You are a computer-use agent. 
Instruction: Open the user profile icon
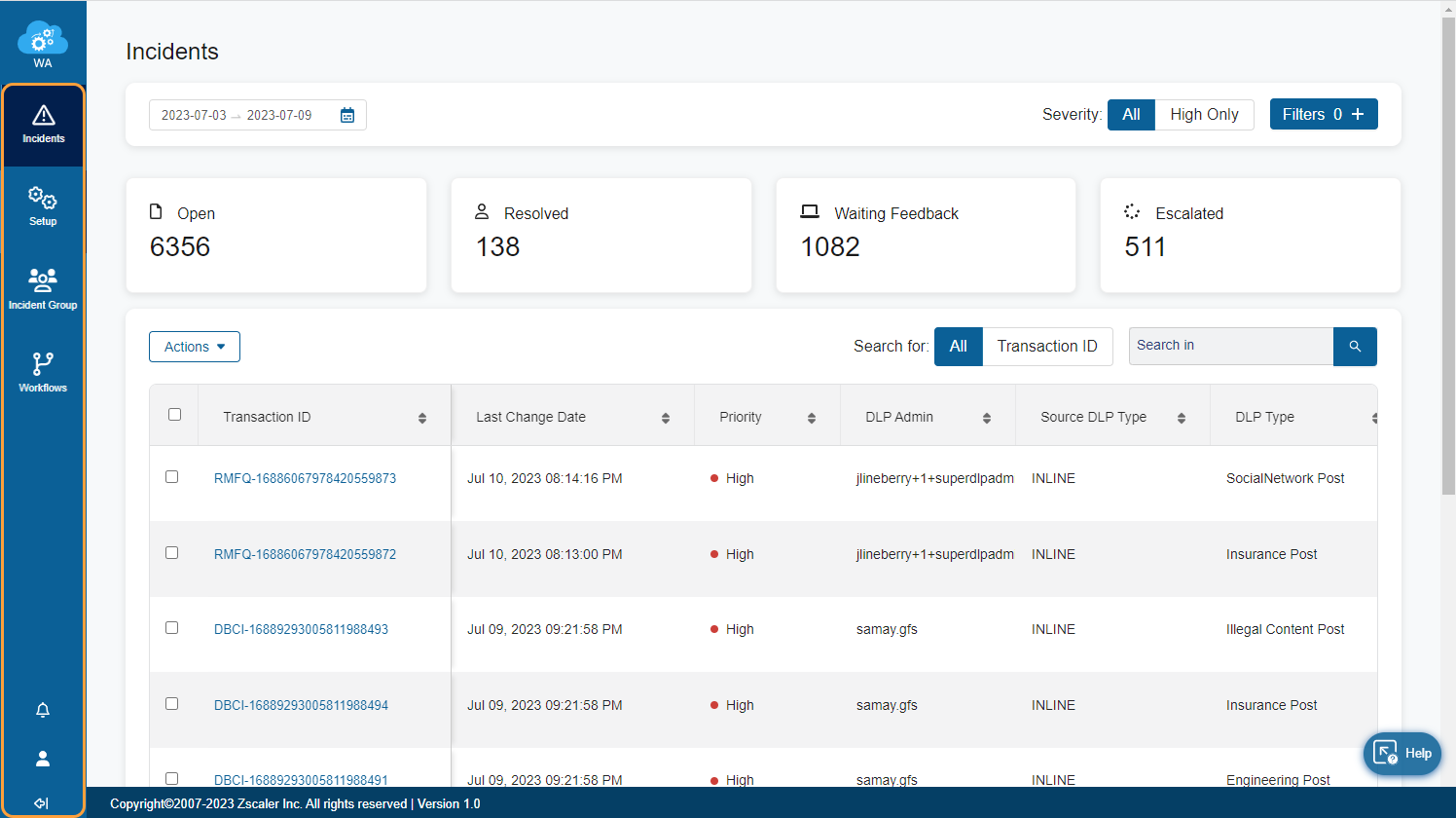pyautogui.click(x=43, y=759)
